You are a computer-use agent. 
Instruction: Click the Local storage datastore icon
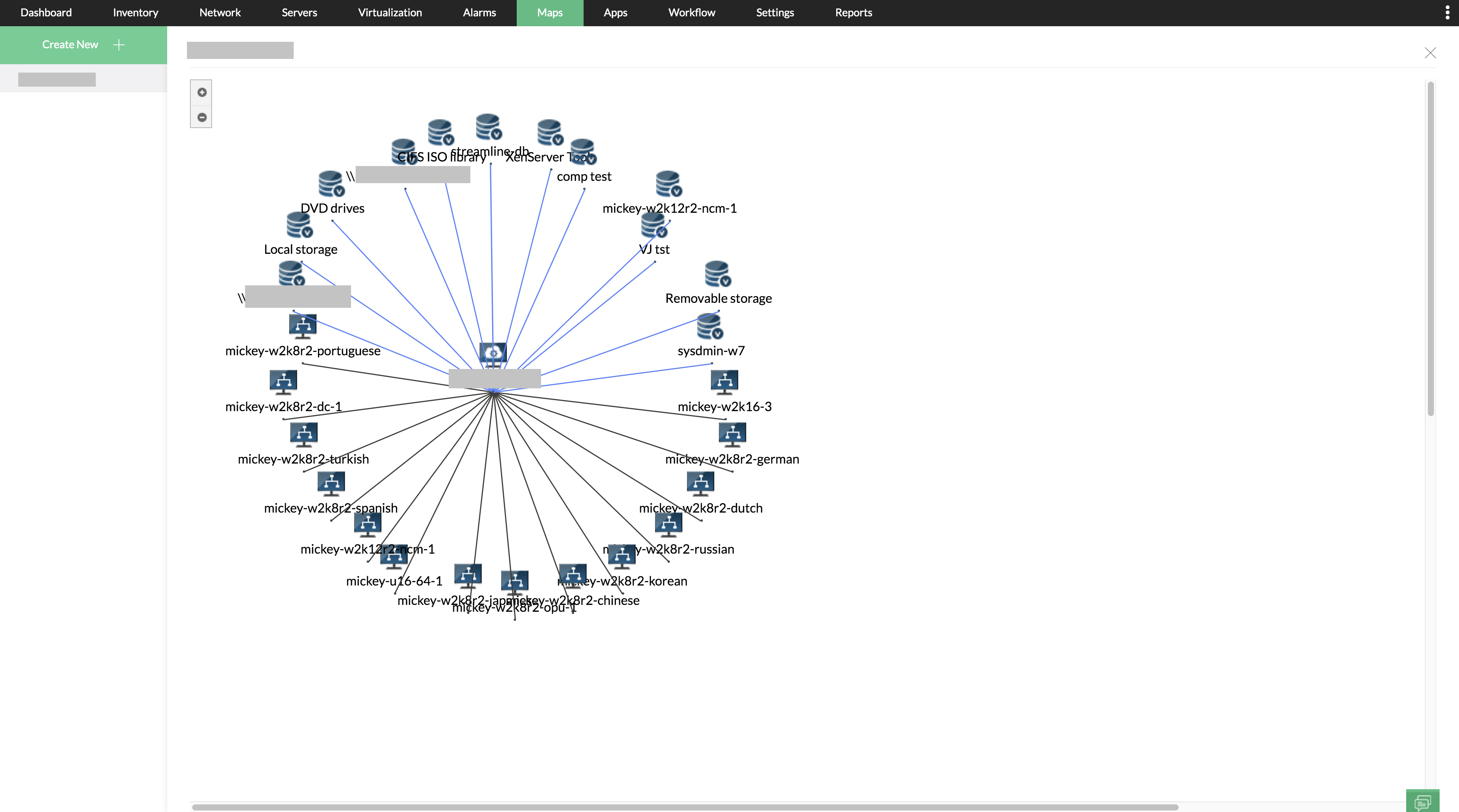[x=300, y=225]
